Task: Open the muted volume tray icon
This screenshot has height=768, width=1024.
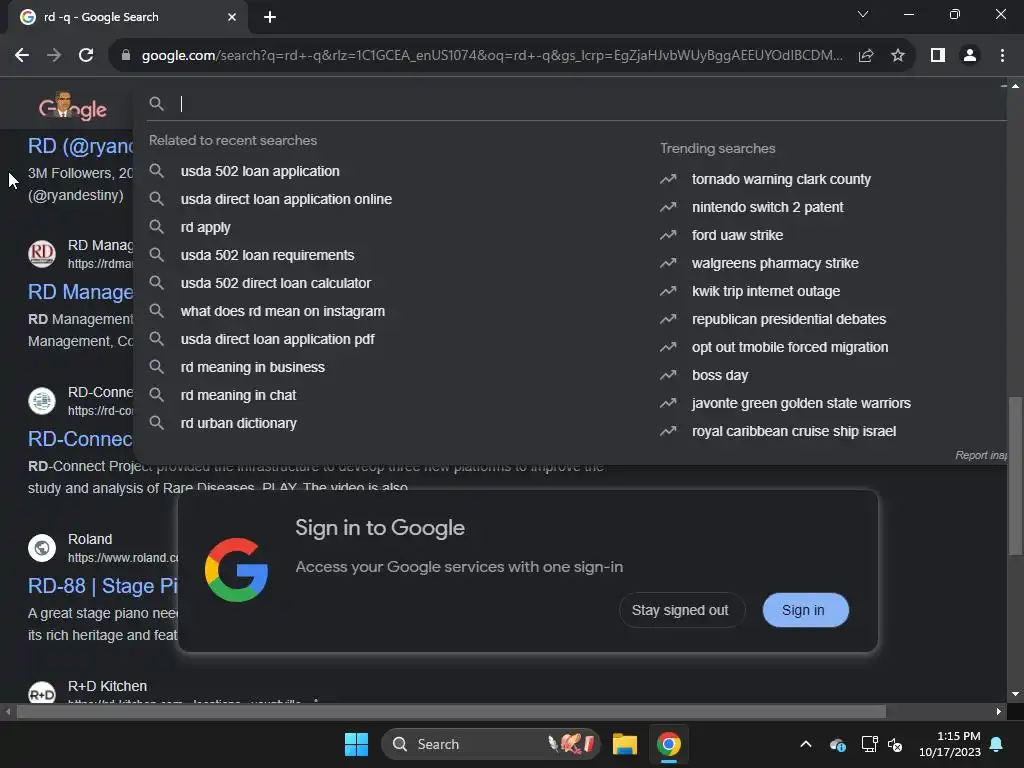Action: click(x=895, y=744)
